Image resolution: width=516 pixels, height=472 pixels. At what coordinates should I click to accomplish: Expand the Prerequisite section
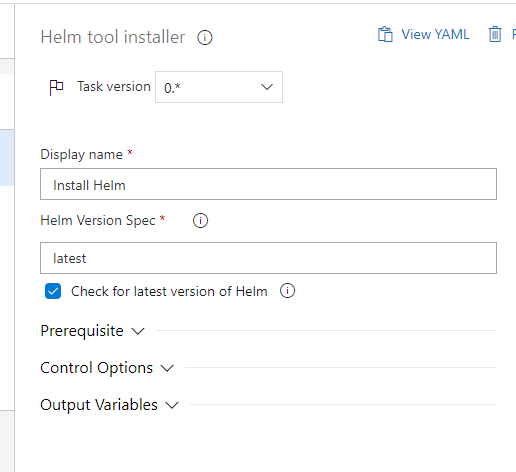(x=92, y=331)
